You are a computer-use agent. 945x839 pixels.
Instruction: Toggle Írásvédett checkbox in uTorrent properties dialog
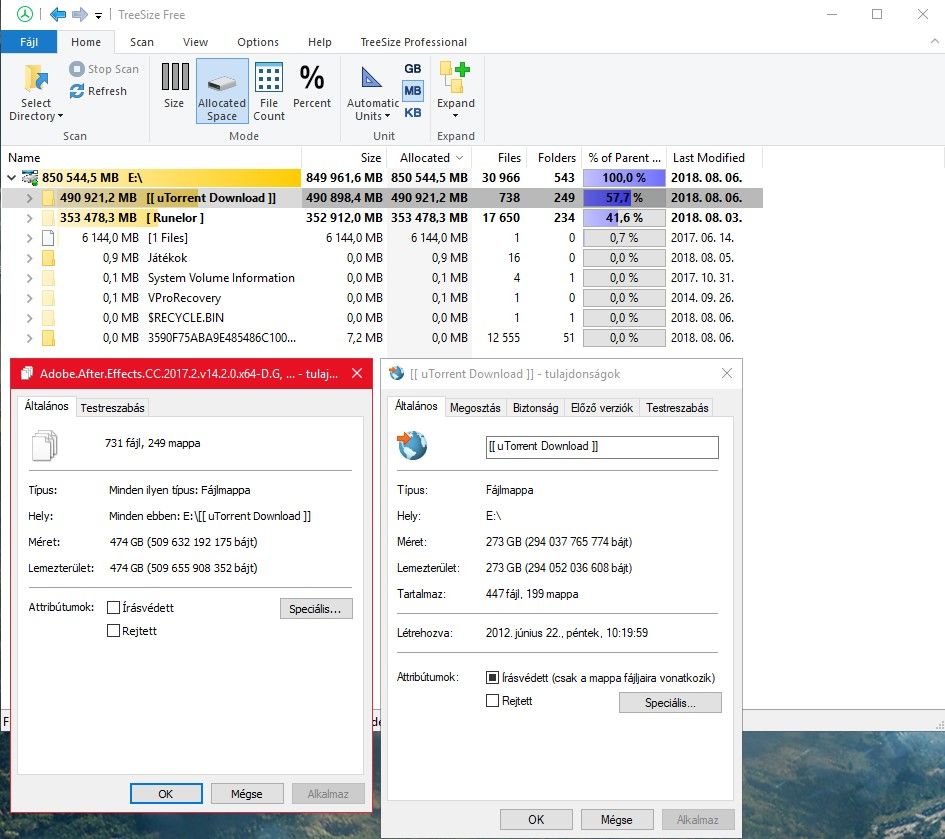[492, 677]
